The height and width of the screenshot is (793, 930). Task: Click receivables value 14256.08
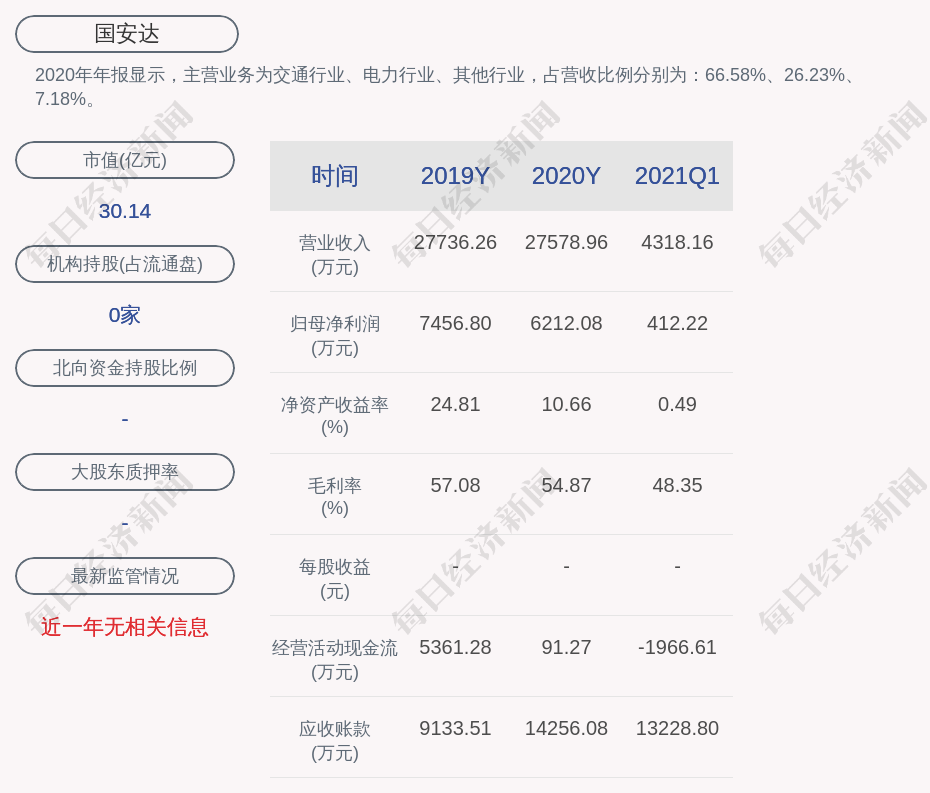(x=566, y=728)
